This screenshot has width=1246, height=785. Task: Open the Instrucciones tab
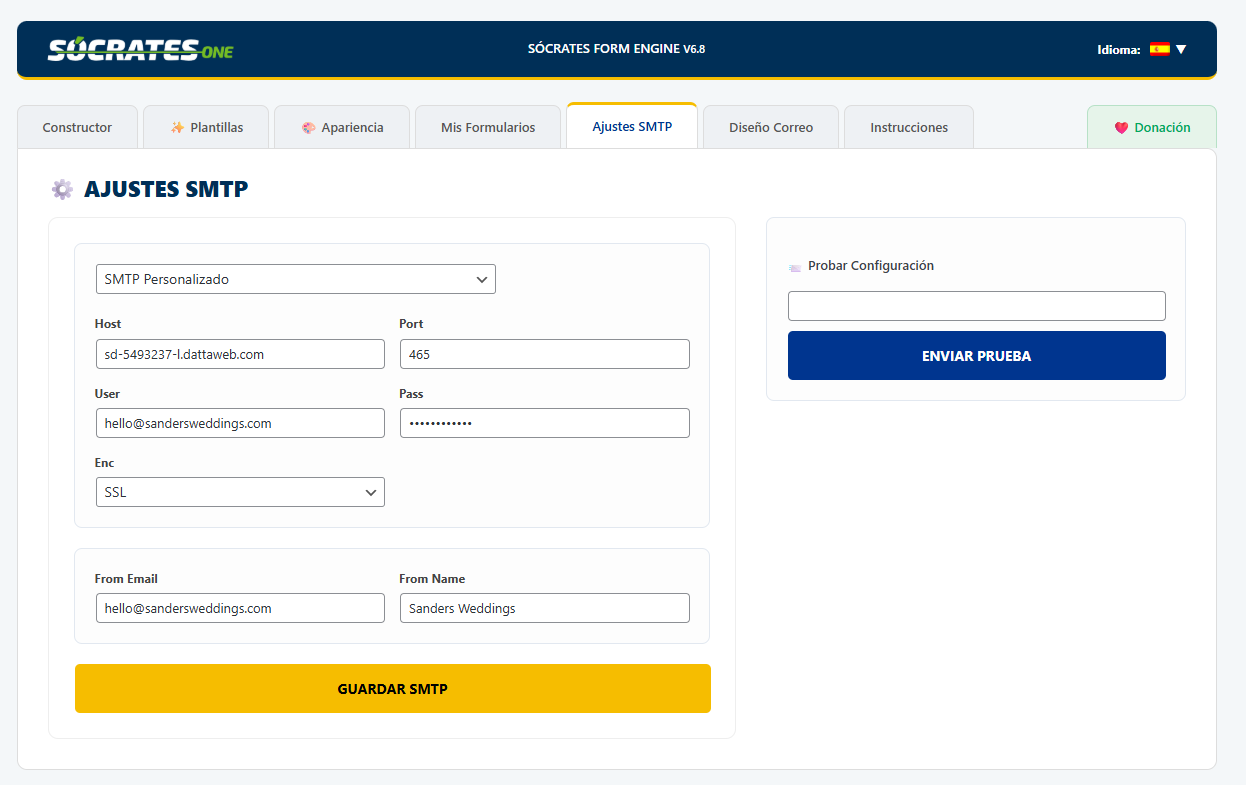pyautogui.click(x=908, y=128)
